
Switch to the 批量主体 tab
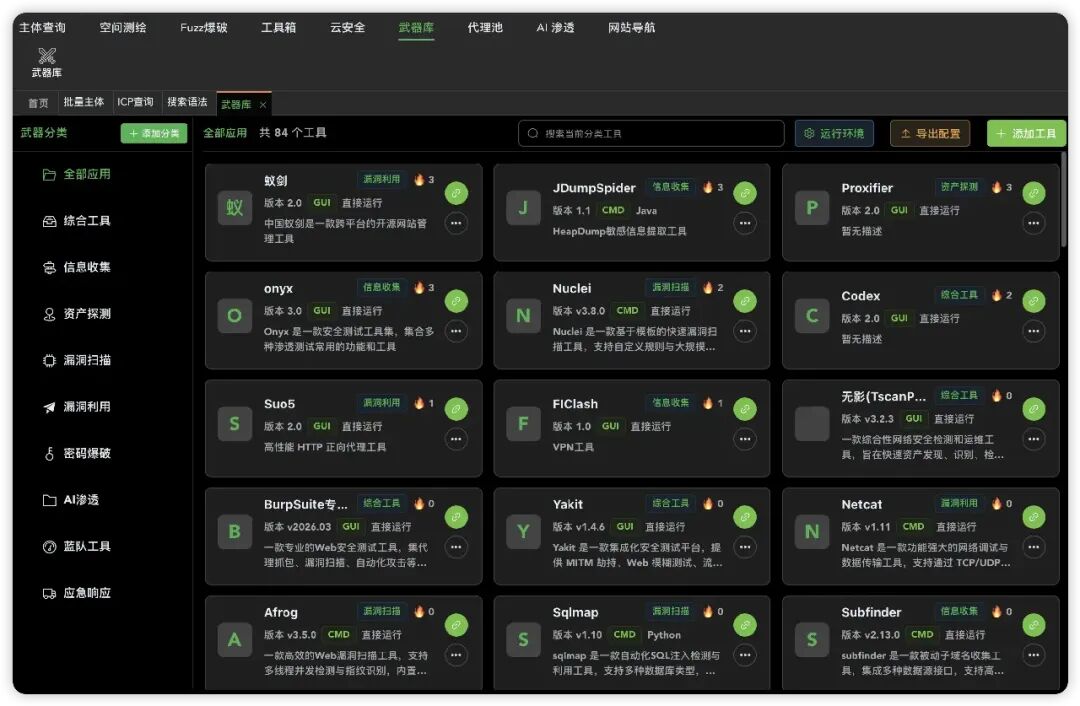click(x=83, y=103)
